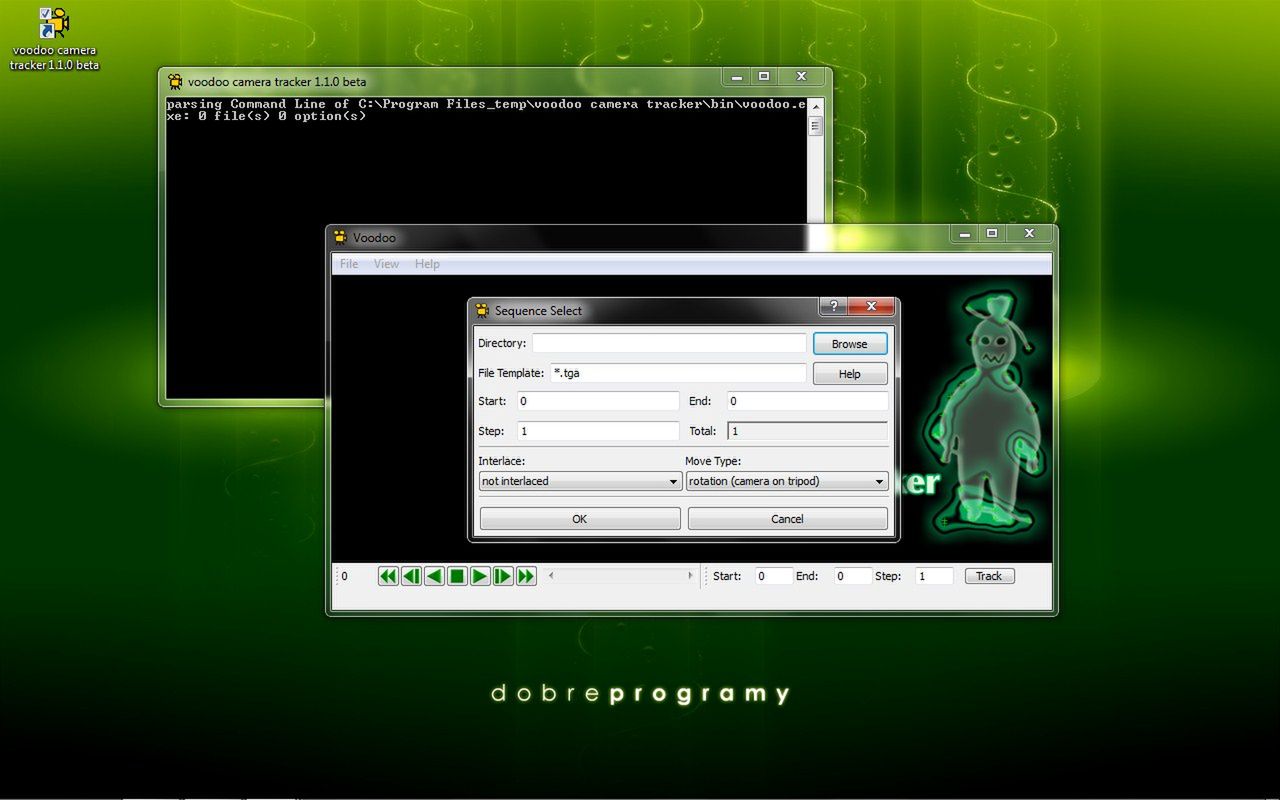Play the sequence in reverse
Screen dimensions: 1280x800
coord(434,576)
